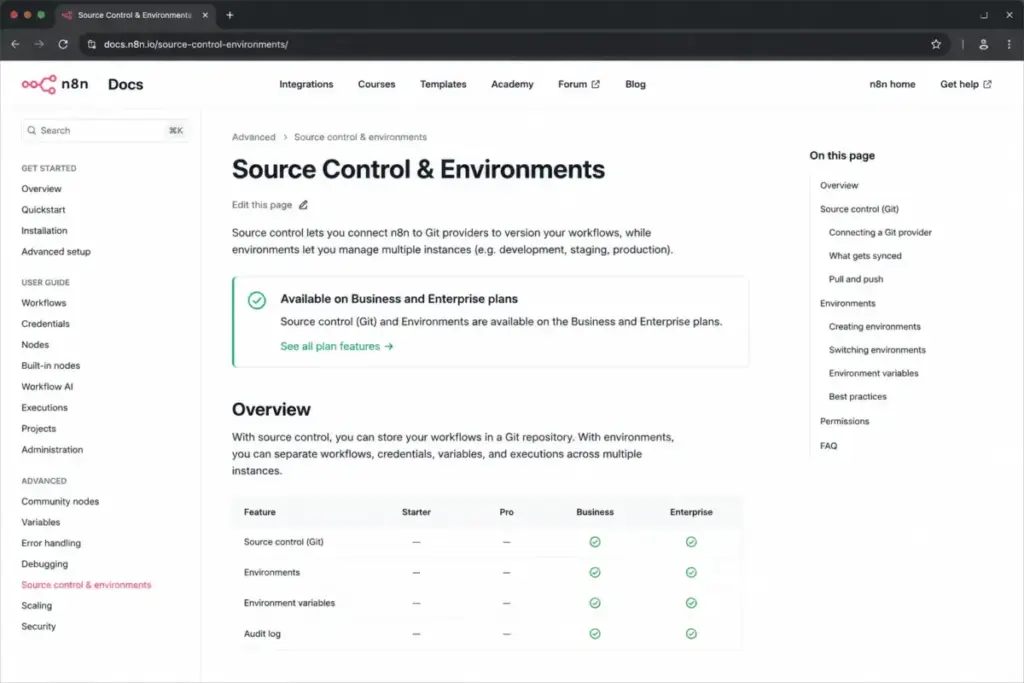Open the Get help link
The height and width of the screenshot is (683, 1024).
[x=965, y=84]
